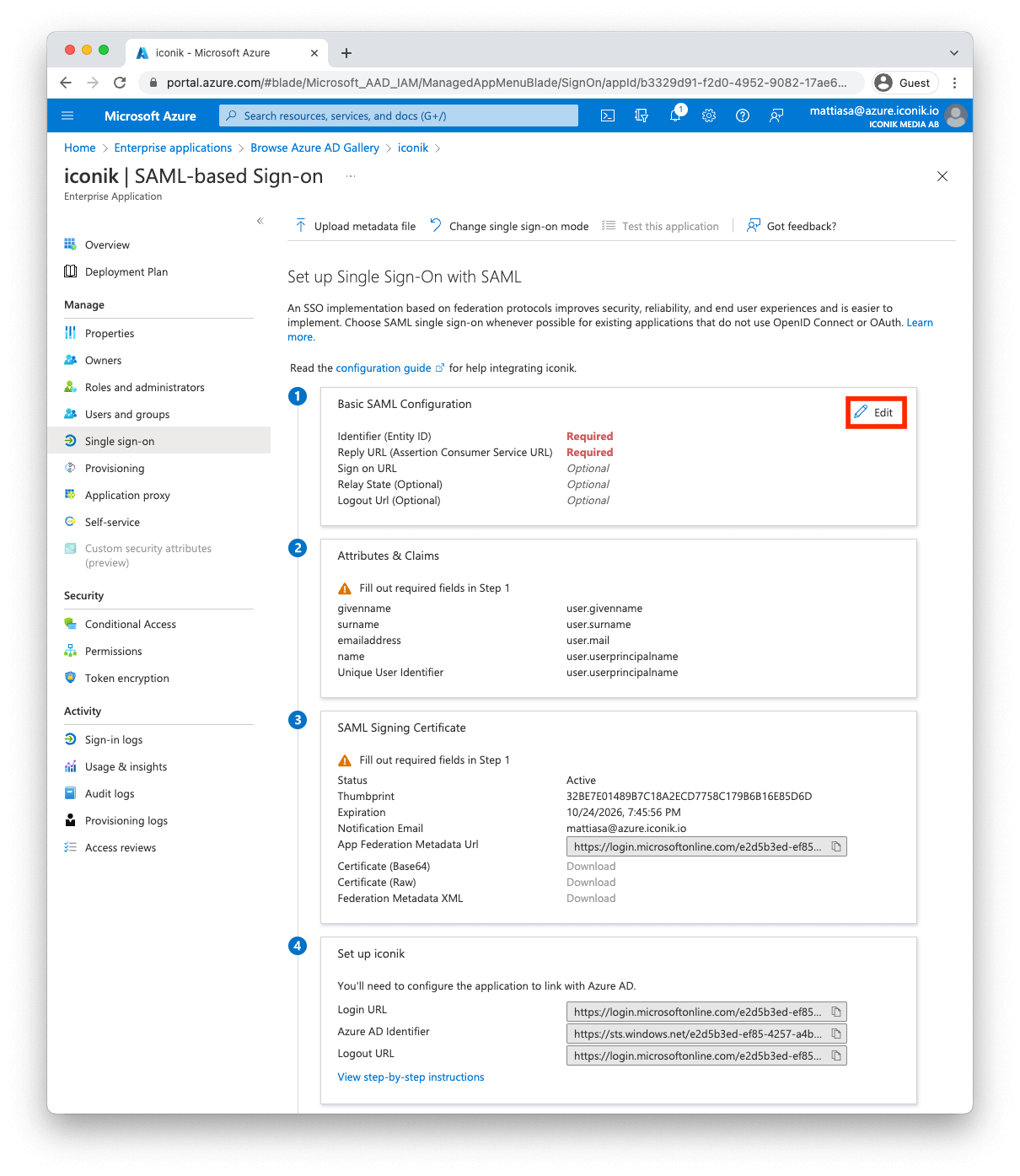The width and height of the screenshot is (1020, 1176).
Task: View step-by-step instructions for iconik
Action: coord(411,1077)
